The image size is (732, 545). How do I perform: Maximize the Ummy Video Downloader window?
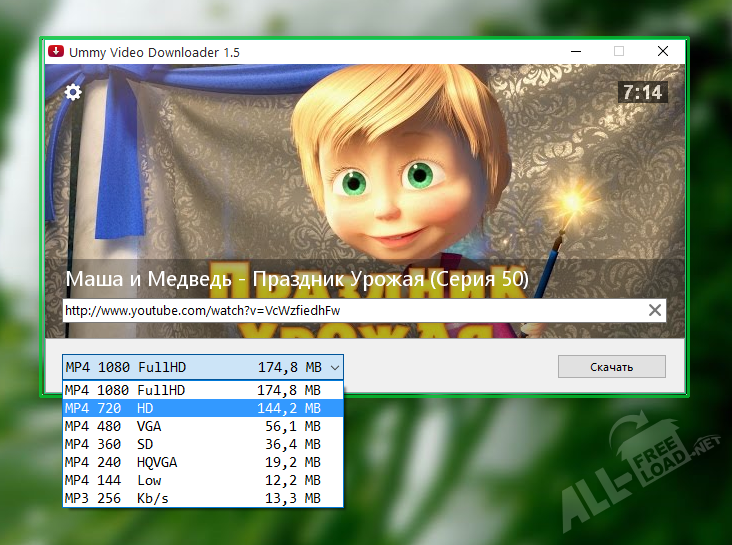[619, 51]
